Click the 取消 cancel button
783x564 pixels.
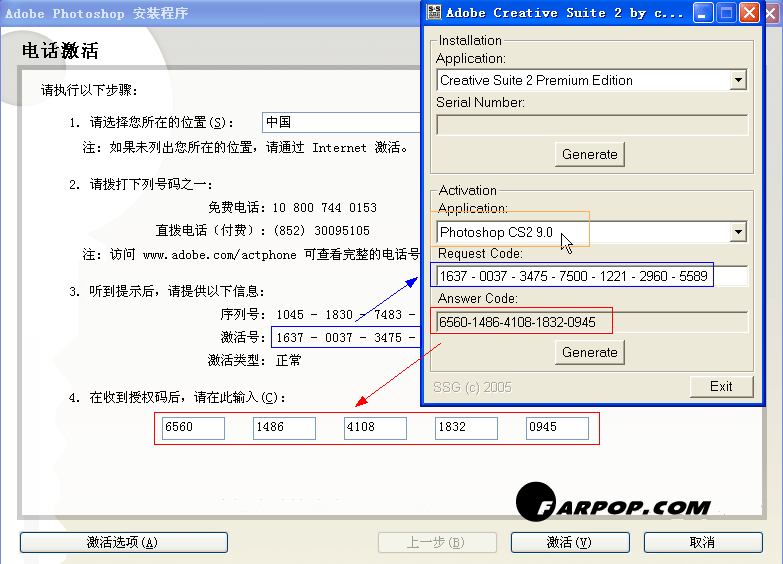coord(703,543)
